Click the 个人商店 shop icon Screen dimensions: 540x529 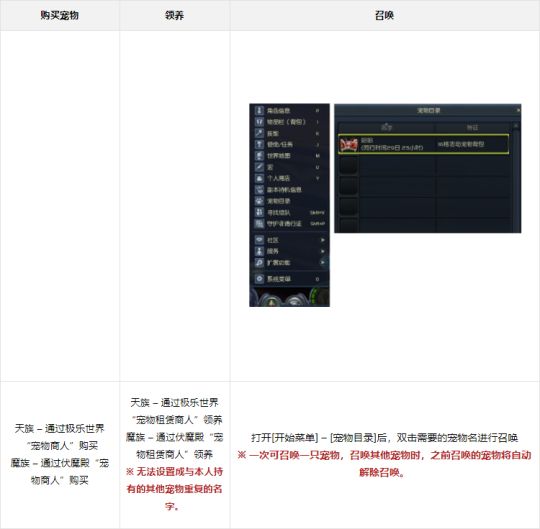pos(259,178)
